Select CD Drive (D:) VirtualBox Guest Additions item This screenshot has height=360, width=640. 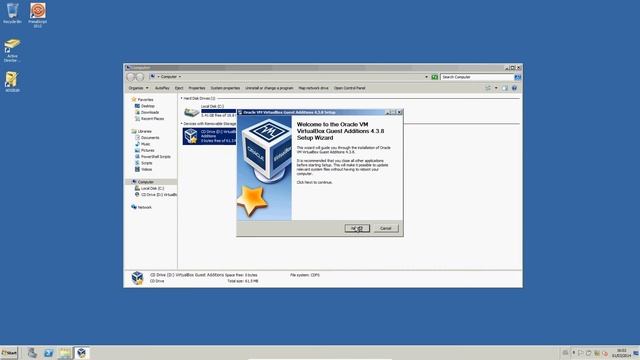point(209,136)
